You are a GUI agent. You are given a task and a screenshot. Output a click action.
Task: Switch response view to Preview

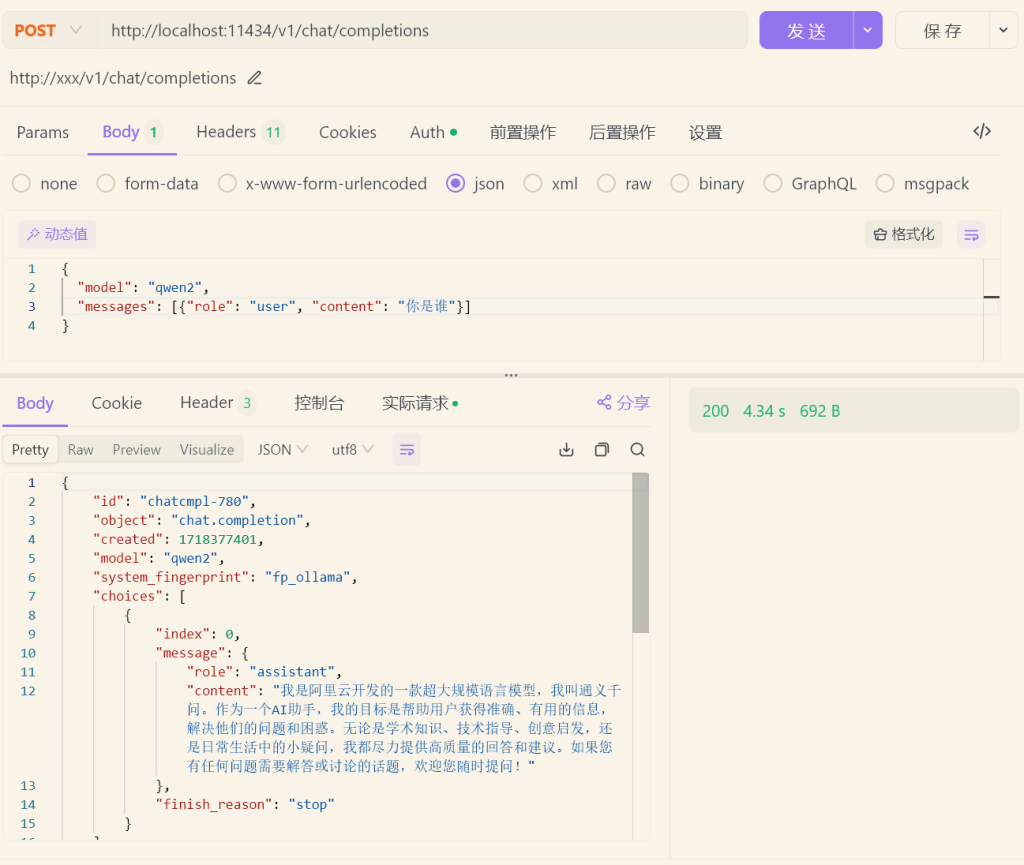coord(136,450)
